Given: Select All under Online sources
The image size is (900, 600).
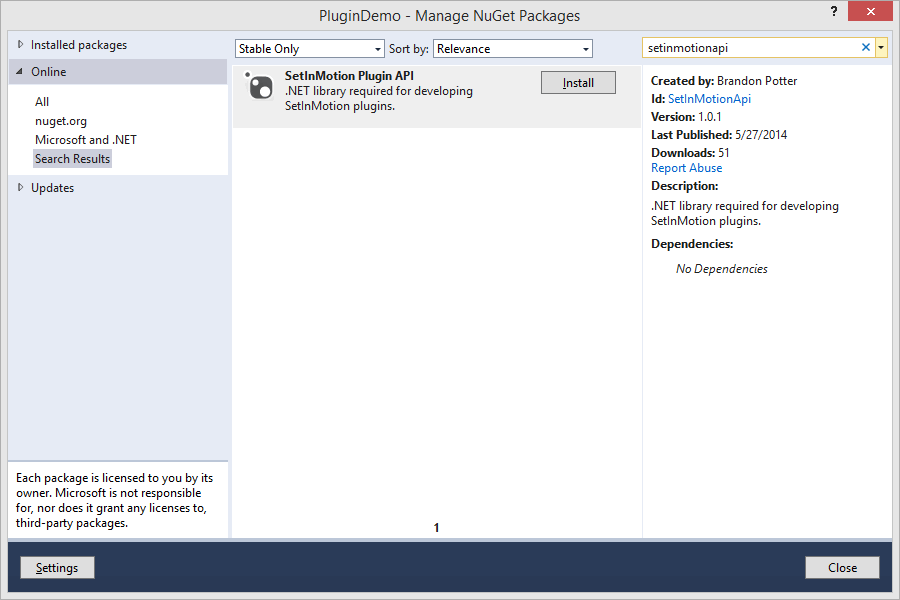Looking at the screenshot, I should pos(42,102).
